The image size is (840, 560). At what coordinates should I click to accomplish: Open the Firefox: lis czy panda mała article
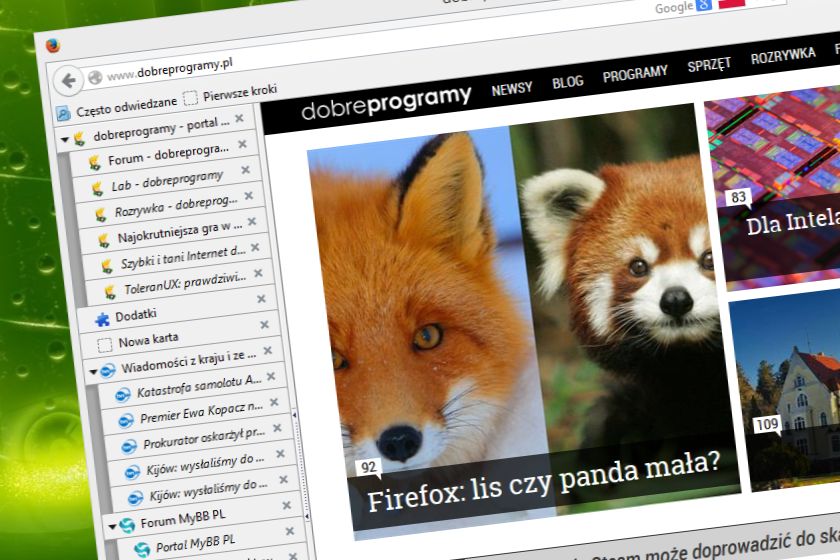click(543, 480)
